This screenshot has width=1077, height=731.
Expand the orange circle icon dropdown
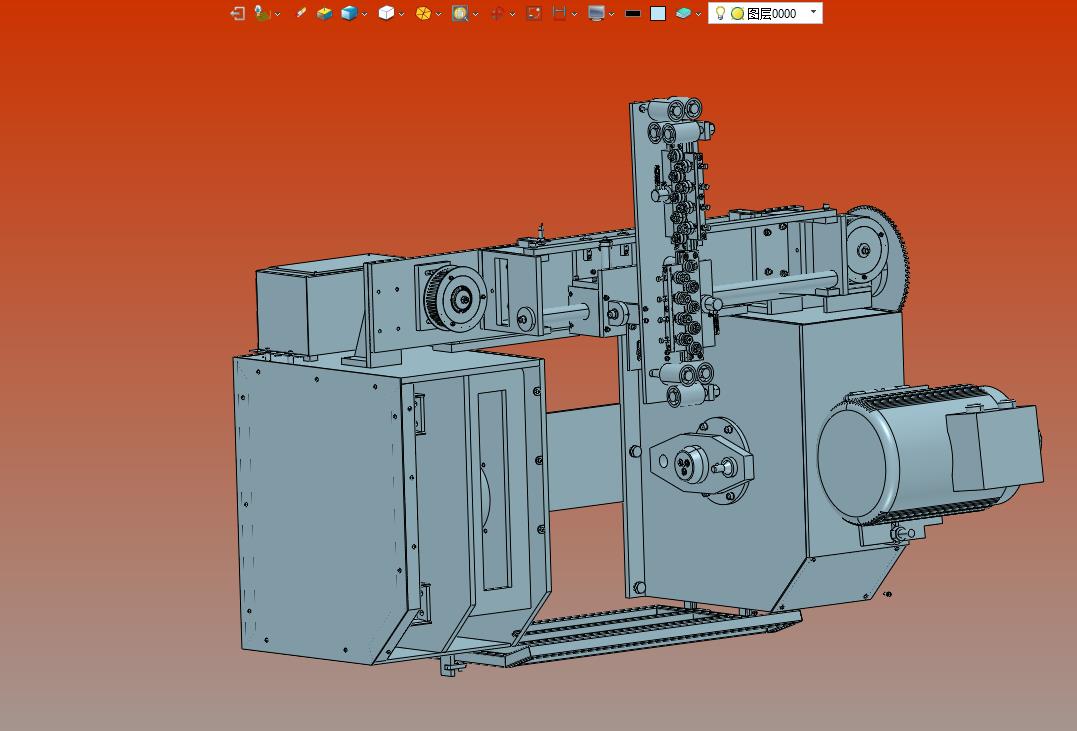(438, 14)
